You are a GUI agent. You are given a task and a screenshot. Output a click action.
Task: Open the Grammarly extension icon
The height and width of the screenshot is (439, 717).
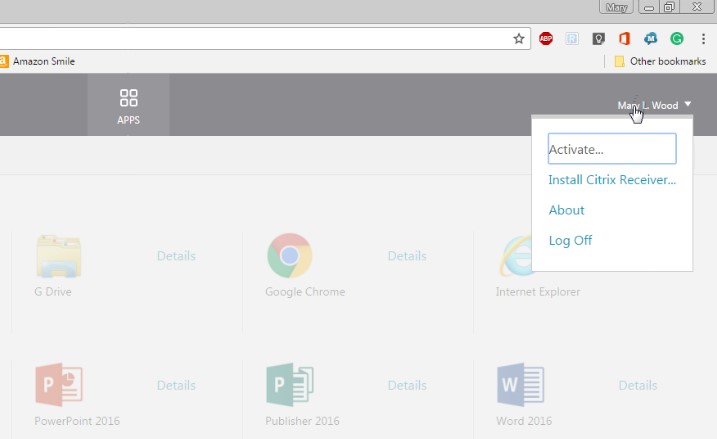[x=677, y=39]
